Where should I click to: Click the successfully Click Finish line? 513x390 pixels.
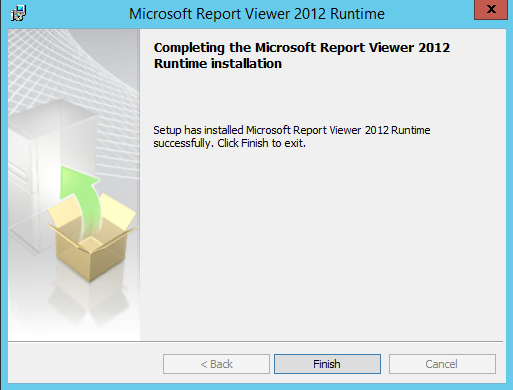coord(229,143)
